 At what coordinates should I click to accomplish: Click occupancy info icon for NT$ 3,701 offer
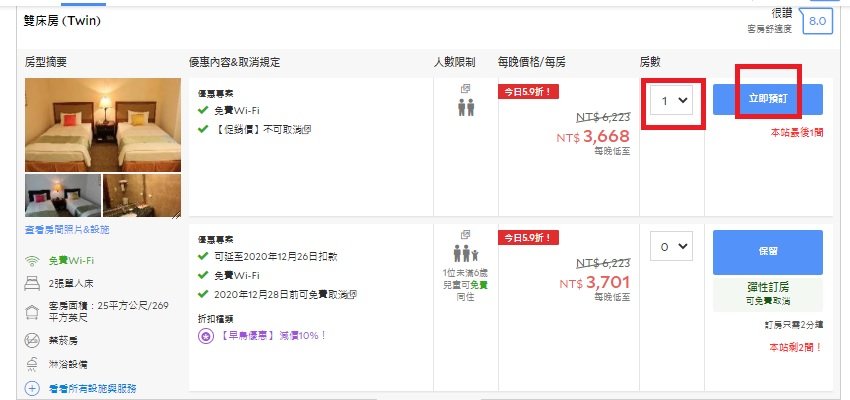pos(466,235)
